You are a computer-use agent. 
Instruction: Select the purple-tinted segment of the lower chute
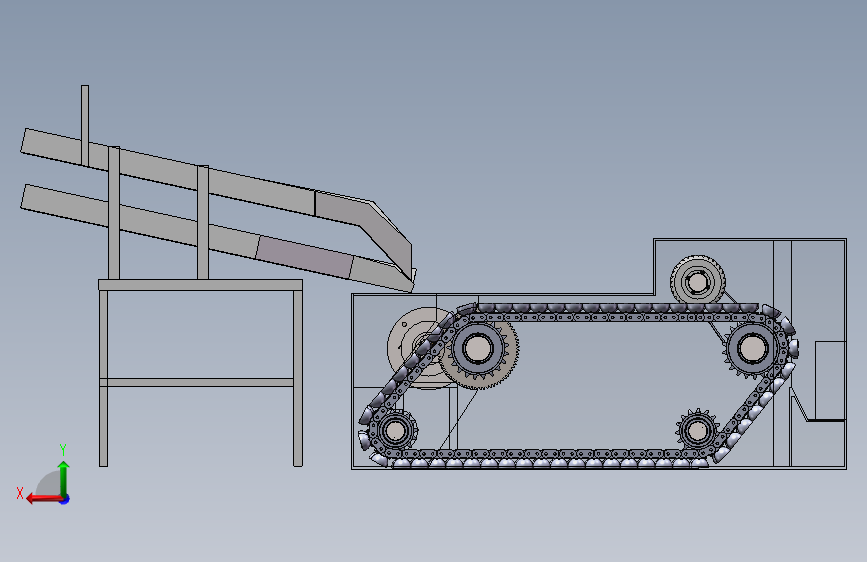tap(305, 257)
